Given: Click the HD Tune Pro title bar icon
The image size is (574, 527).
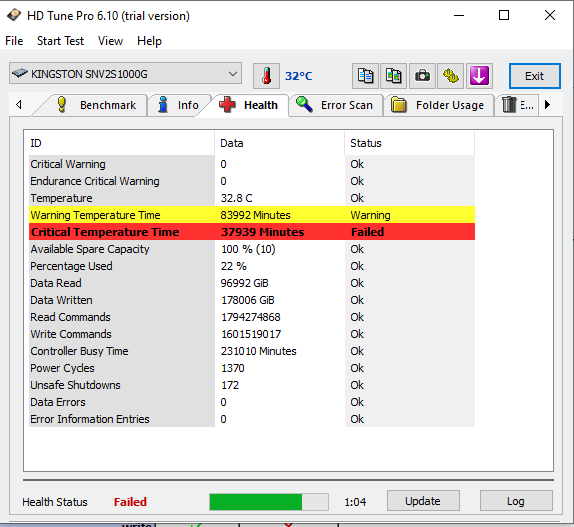Looking at the screenshot, I should click(x=14, y=15).
